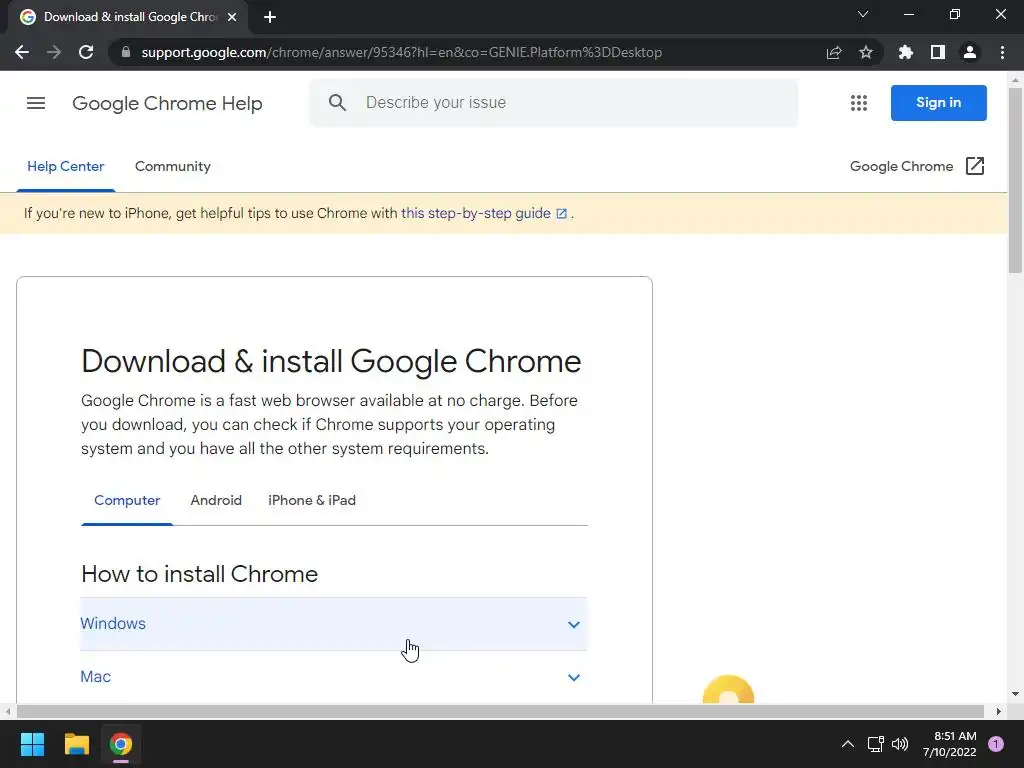This screenshot has width=1024, height=768.
Task: Click the How to install Chrome heading
Action: click(x=200, y=574)
